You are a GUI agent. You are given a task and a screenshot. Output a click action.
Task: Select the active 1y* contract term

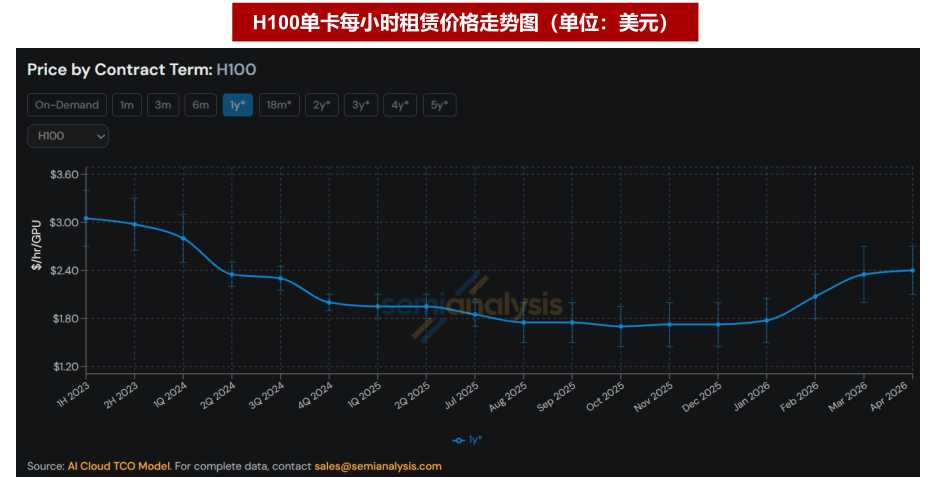[x=237, y=105]
